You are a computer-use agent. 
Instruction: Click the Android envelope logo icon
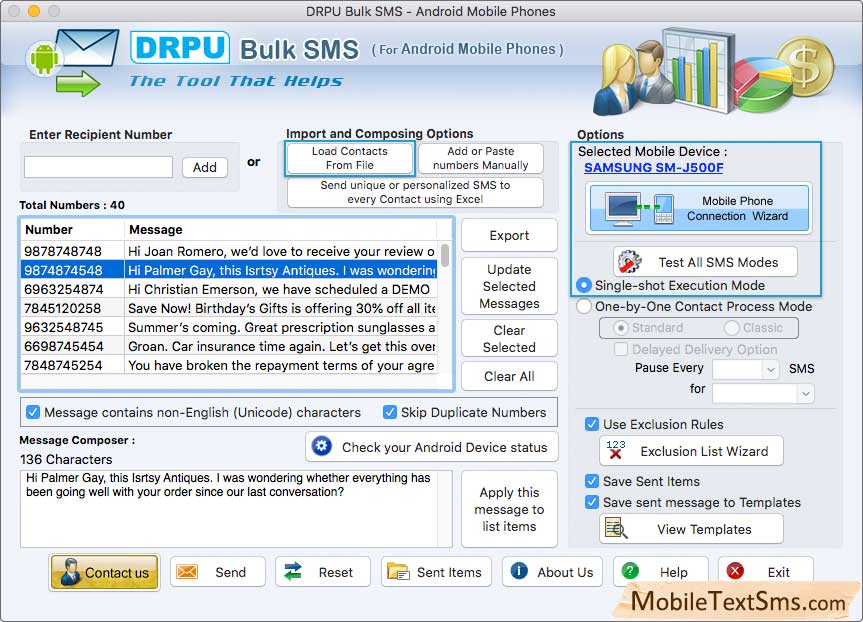[72, 62]
